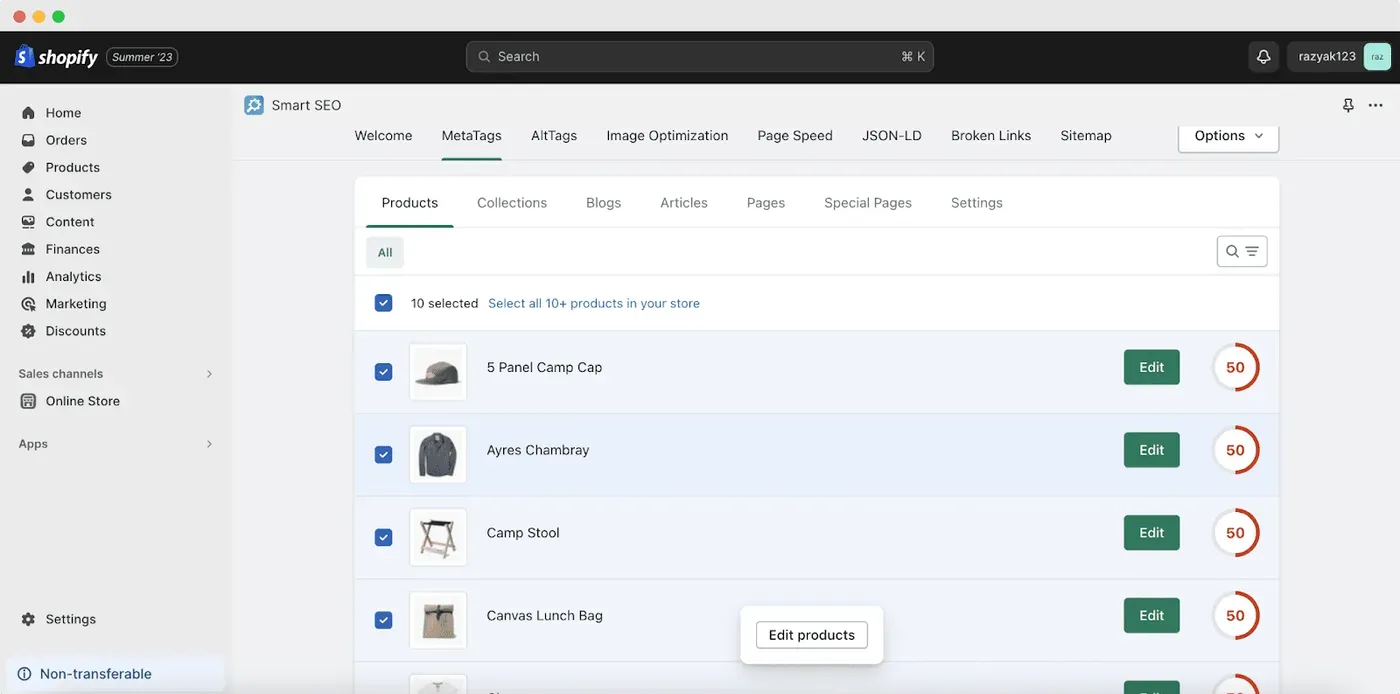Click the top Search field

(700, 57)
